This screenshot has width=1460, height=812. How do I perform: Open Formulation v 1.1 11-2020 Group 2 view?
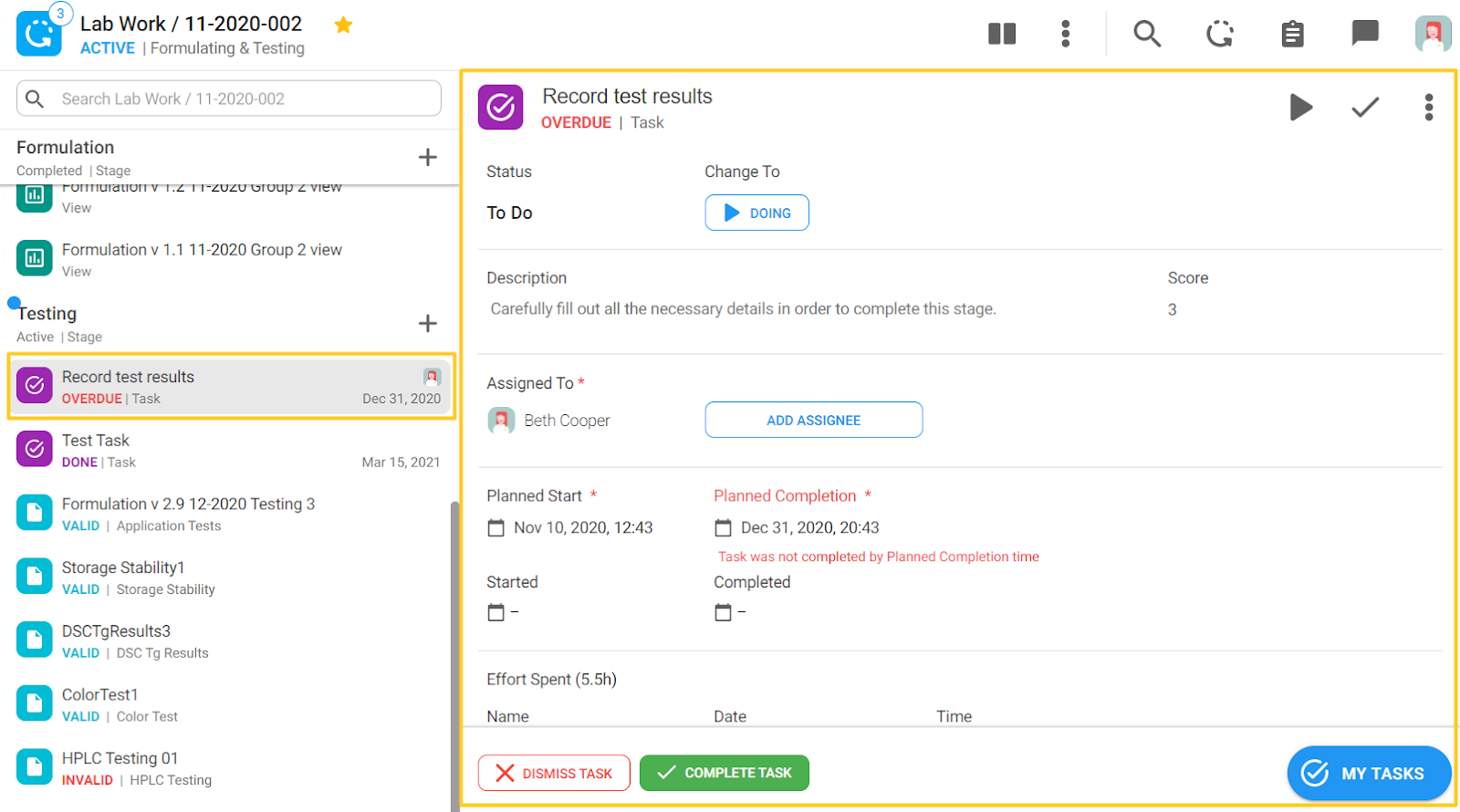pos(229,259)
